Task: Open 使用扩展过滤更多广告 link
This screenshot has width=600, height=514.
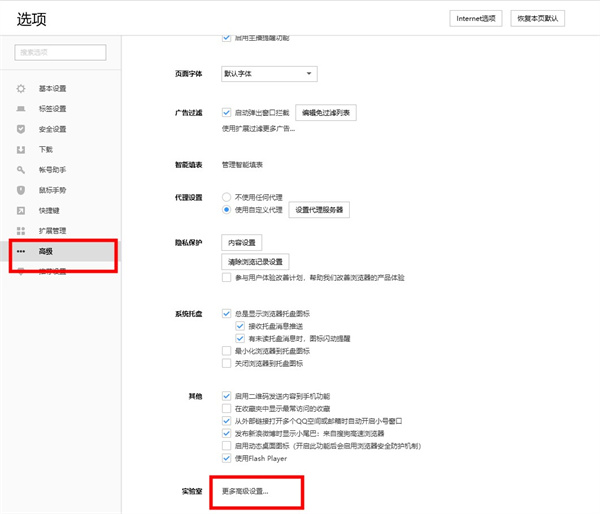Action: coord(258,129)
